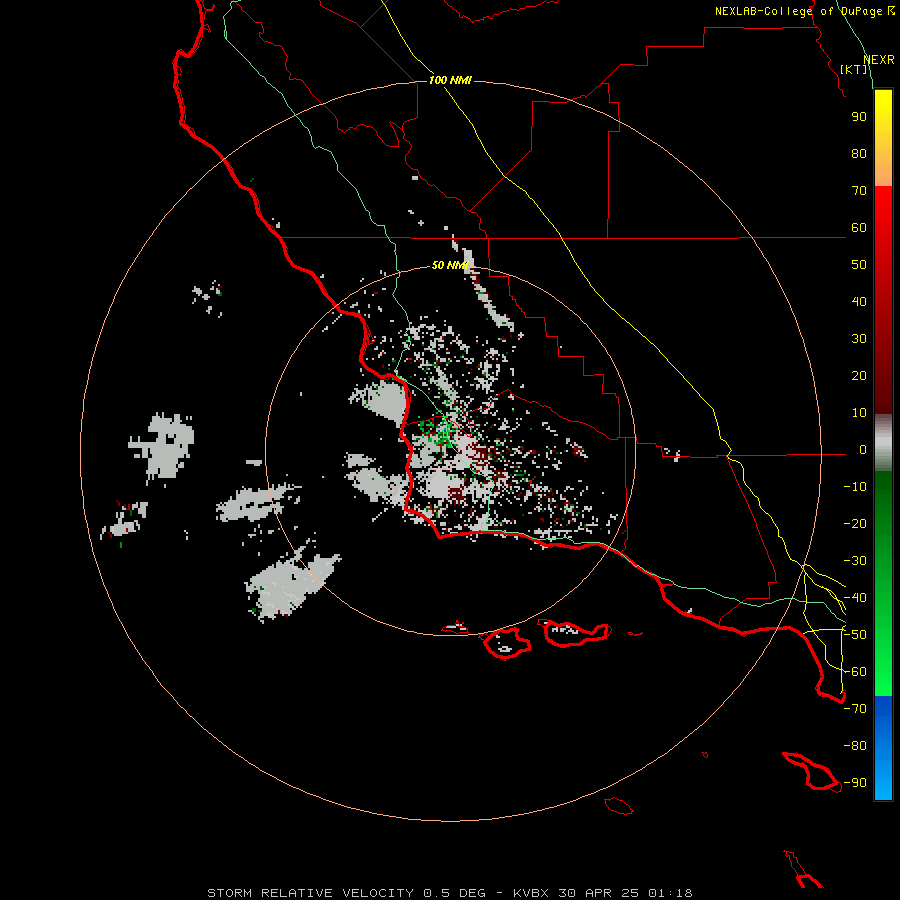Click the 60 value on the velocity scale
The image size is (900, 900).
pyautogui.click(x=859, y=228)
